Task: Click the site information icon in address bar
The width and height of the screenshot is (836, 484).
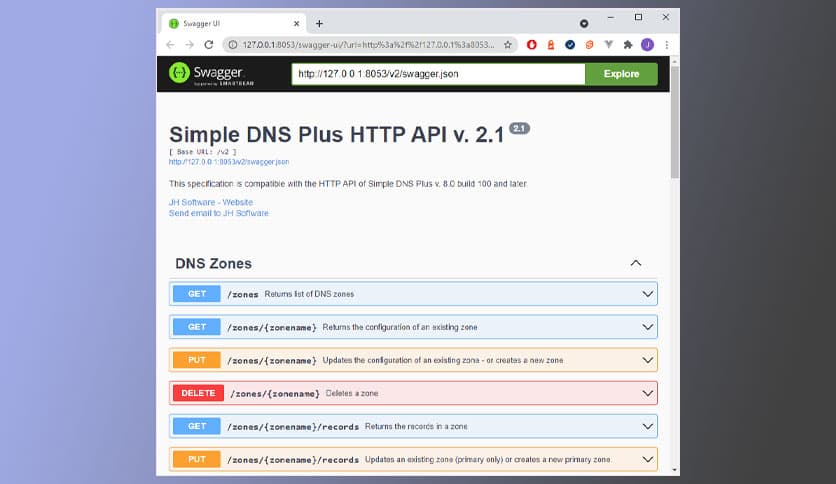Action: (232, 45)
